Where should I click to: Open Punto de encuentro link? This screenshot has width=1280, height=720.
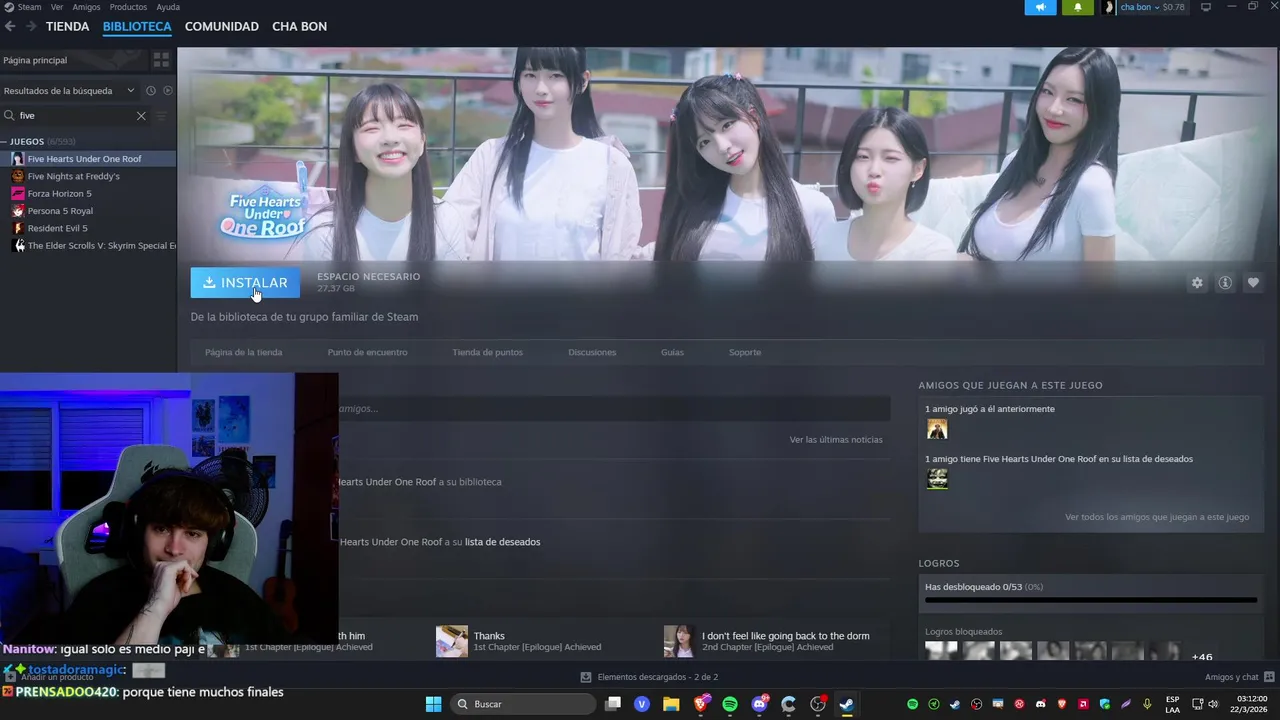(x=367, y=352)
